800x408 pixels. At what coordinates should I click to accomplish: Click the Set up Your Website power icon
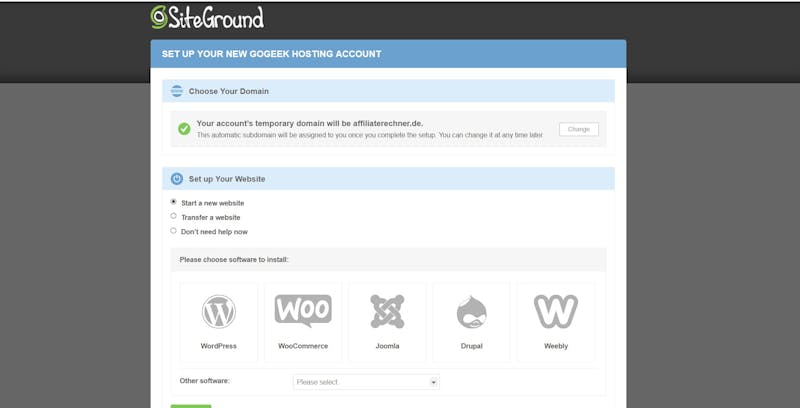point(177,179)
